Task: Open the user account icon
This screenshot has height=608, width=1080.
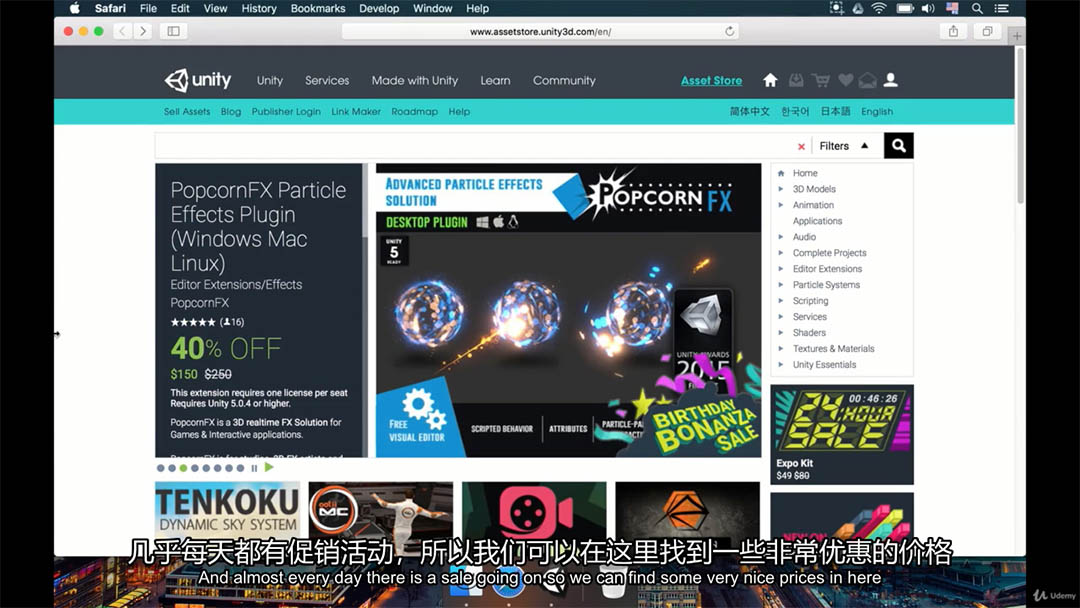Action: [891, 80]
